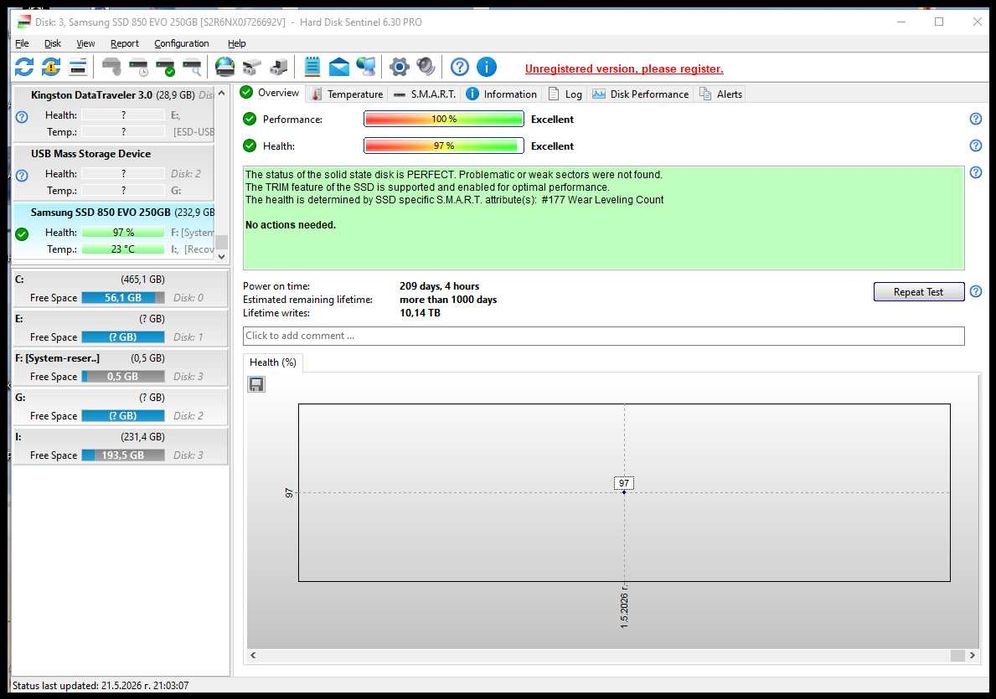Click help icon beside Health bar
The width and height of the screenshot is (996, 699).
(x=976, y=146)
